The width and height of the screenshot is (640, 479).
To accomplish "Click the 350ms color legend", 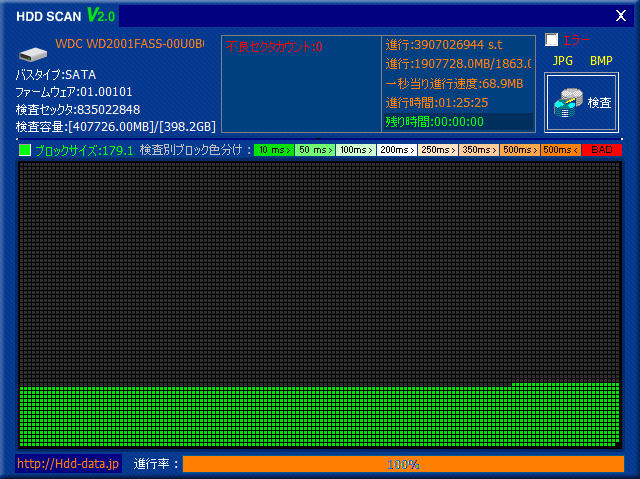I will coord(479,150).
